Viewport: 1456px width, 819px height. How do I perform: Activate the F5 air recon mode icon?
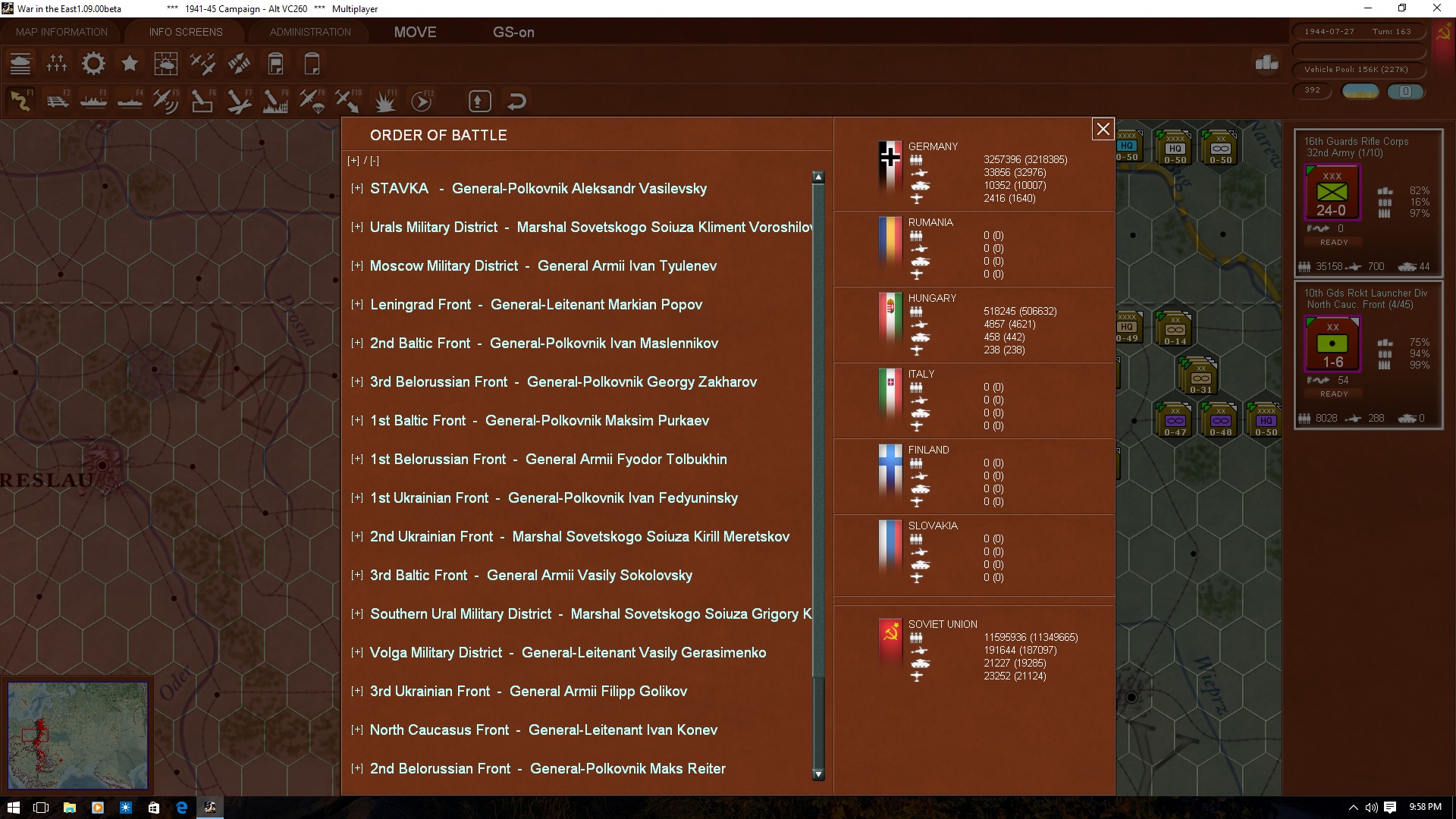click(x=165, y=101)
